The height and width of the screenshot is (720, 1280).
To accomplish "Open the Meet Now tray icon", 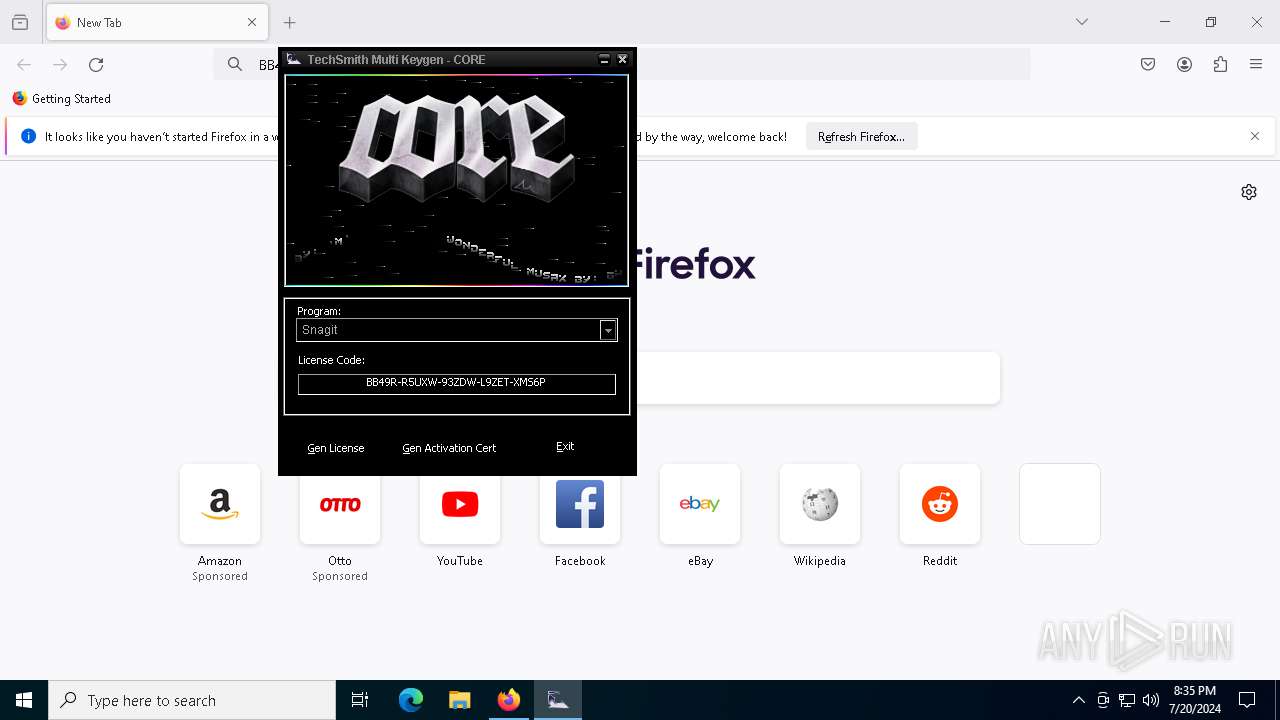I will (x=1103, y=701).
